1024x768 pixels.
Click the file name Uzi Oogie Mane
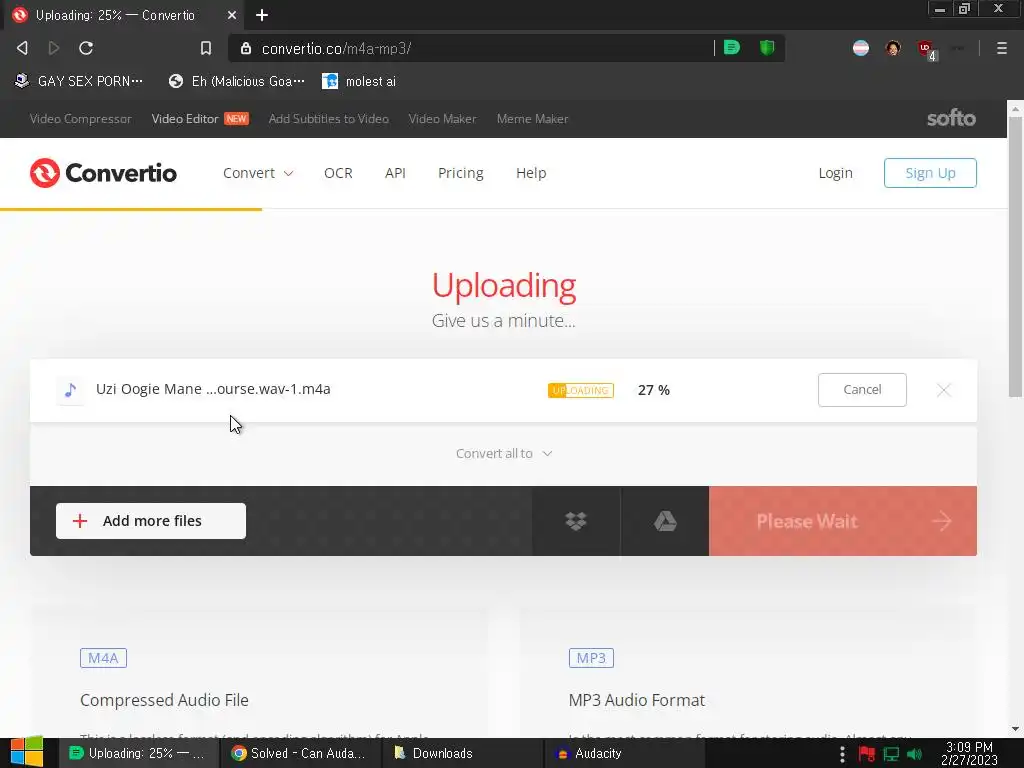(213, 389)
